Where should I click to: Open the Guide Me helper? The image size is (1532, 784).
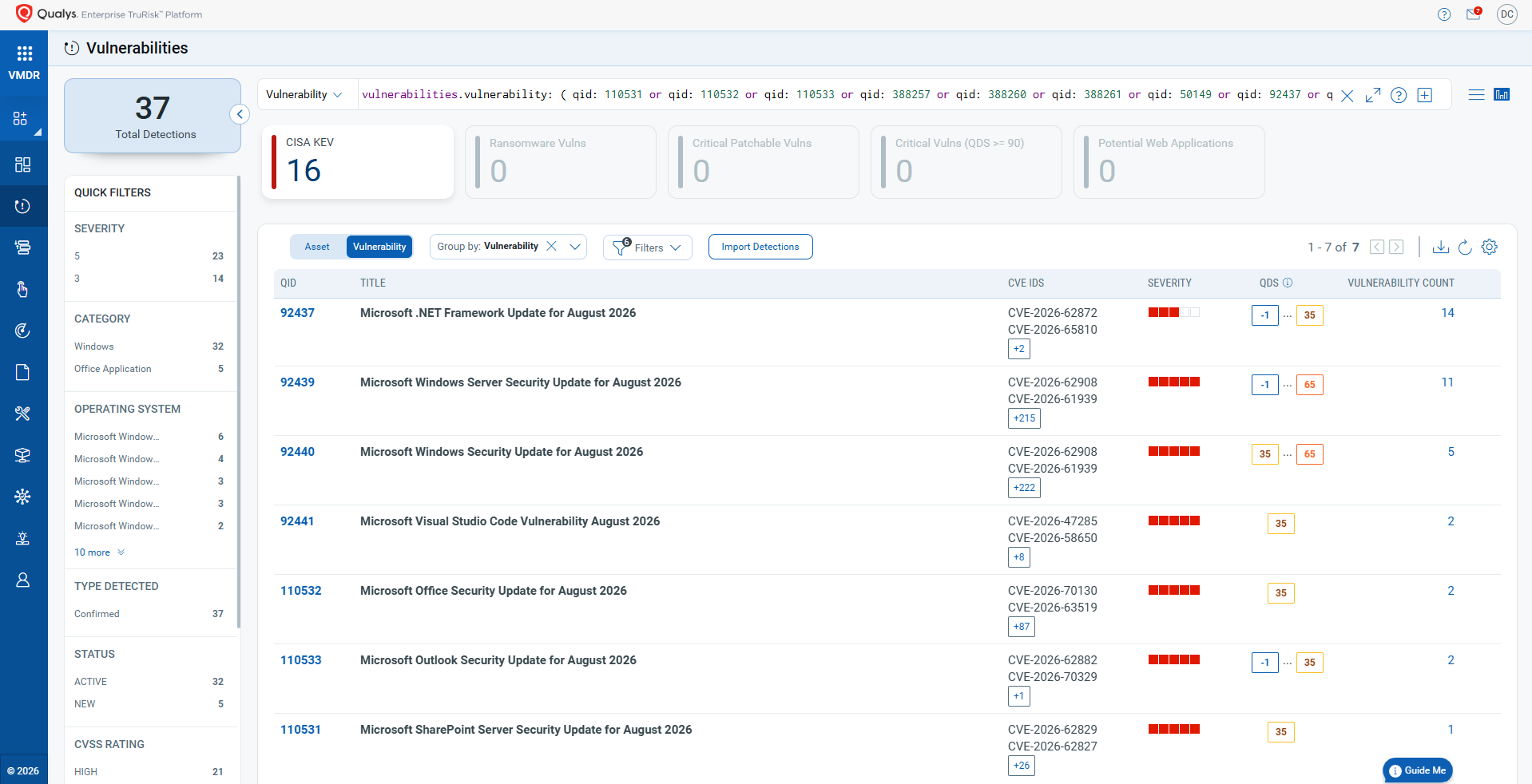[1418, 770]
